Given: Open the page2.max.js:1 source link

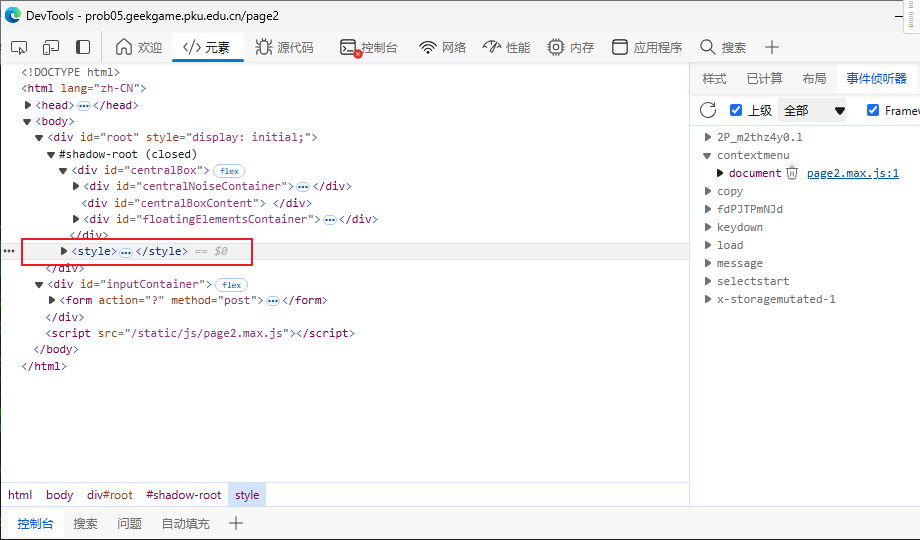Looking at the screenshot, I should [852, 173].
